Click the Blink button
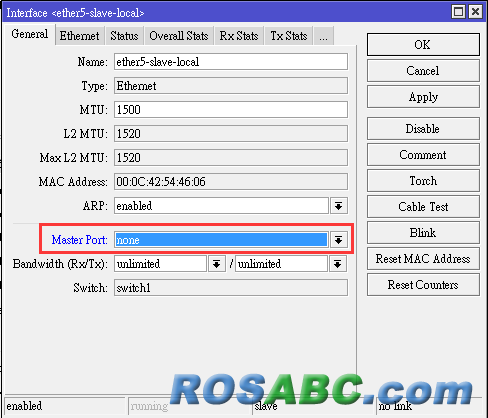Image resolution: width=488 pixels, height=418 pixels. pos(423,233)
